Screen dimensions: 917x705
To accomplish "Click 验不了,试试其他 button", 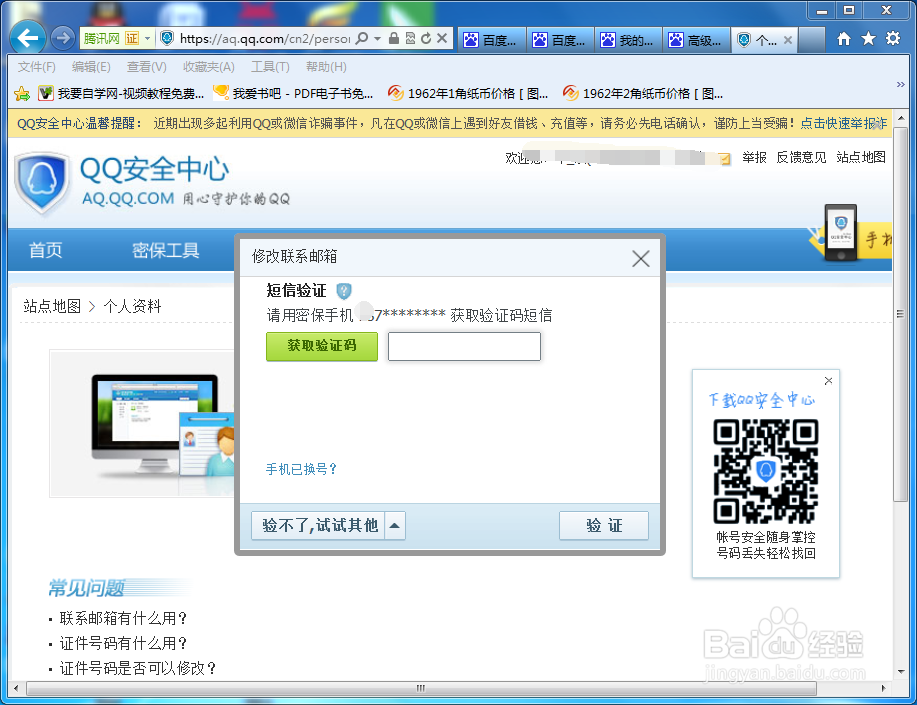I will coord(319,525).
